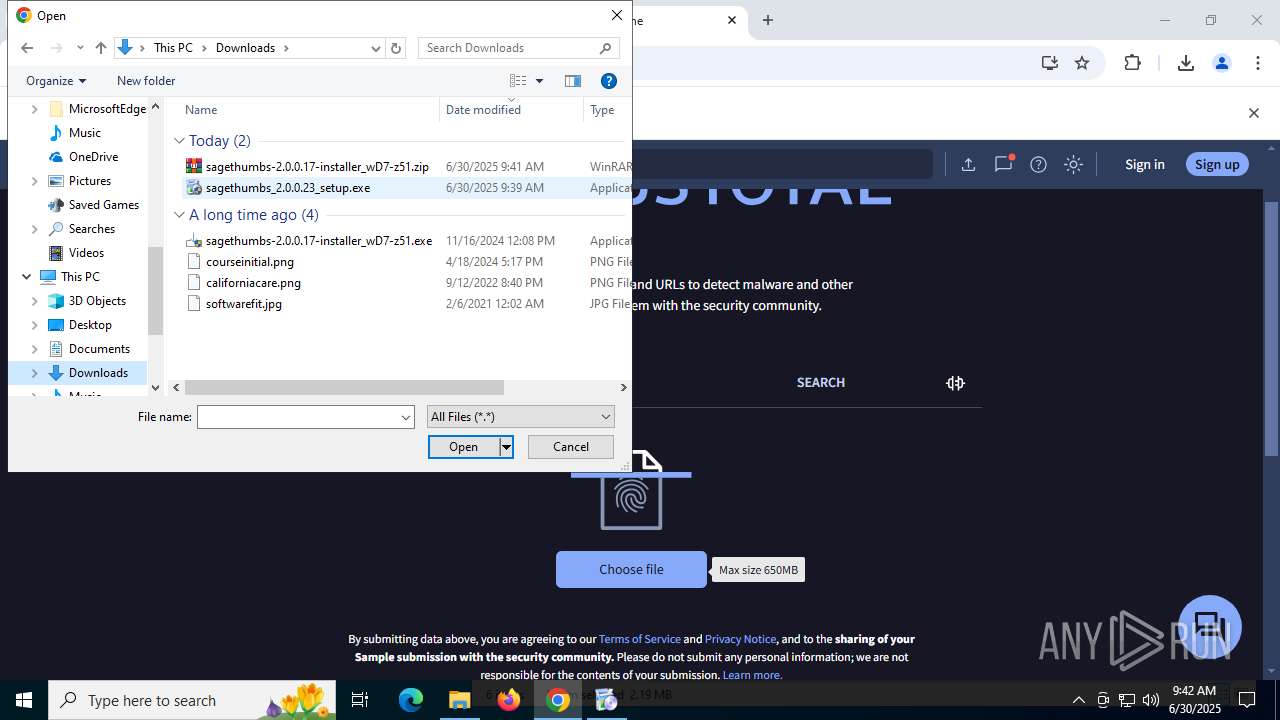Sort files by Date modified column
This screenshot has width=1280, height=720.
coord(483,110)
